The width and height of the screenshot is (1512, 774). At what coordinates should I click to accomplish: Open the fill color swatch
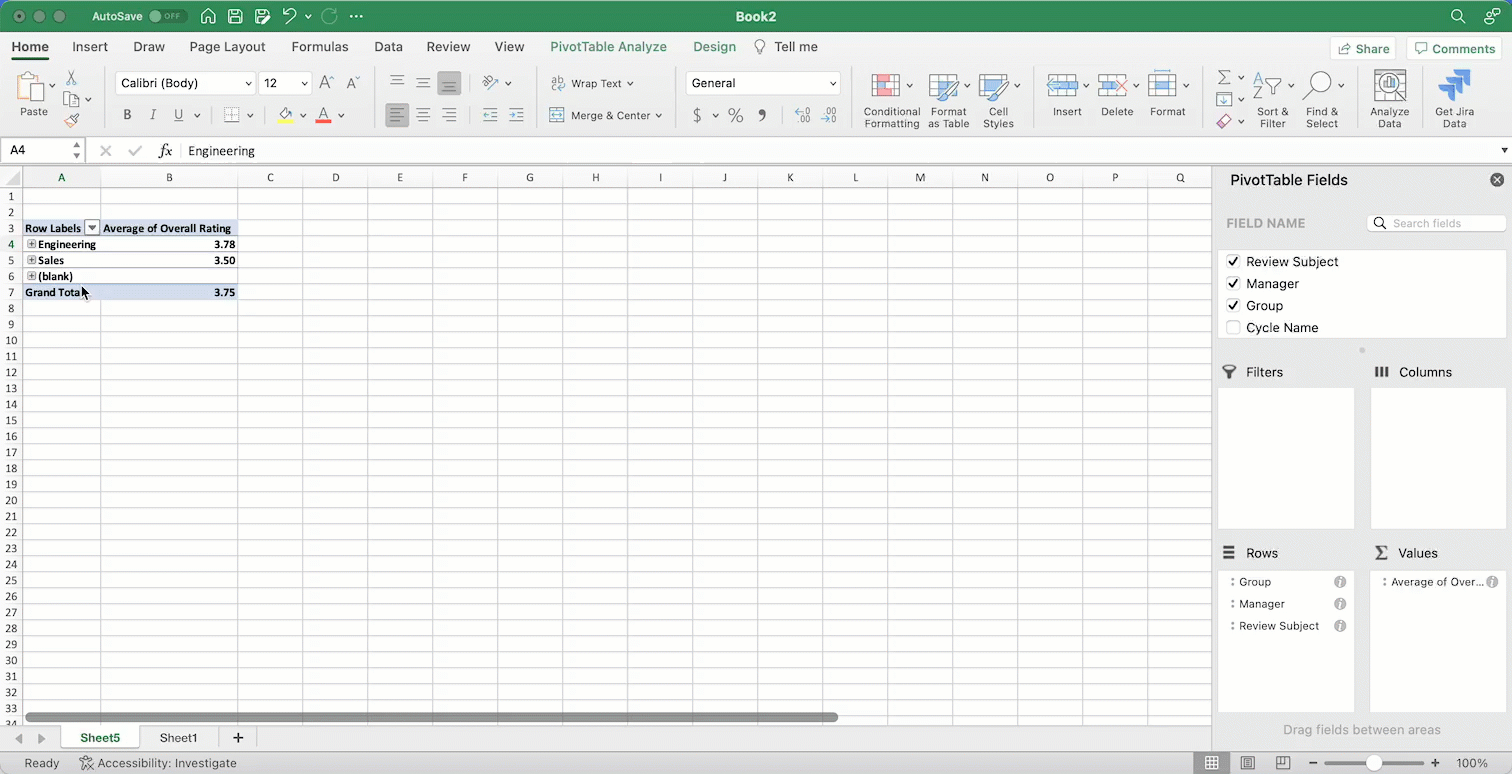click(x=286, y=115)
